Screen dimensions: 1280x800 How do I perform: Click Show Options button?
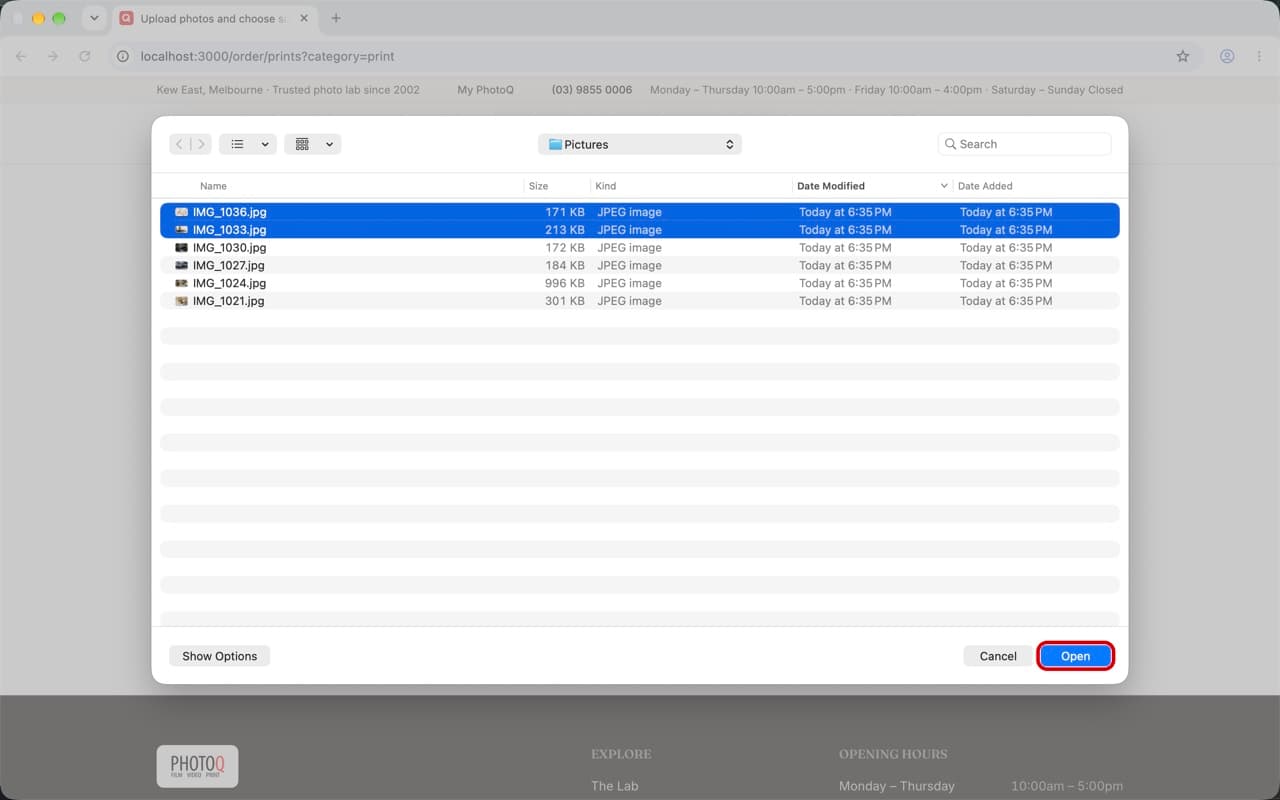point(220,656)
